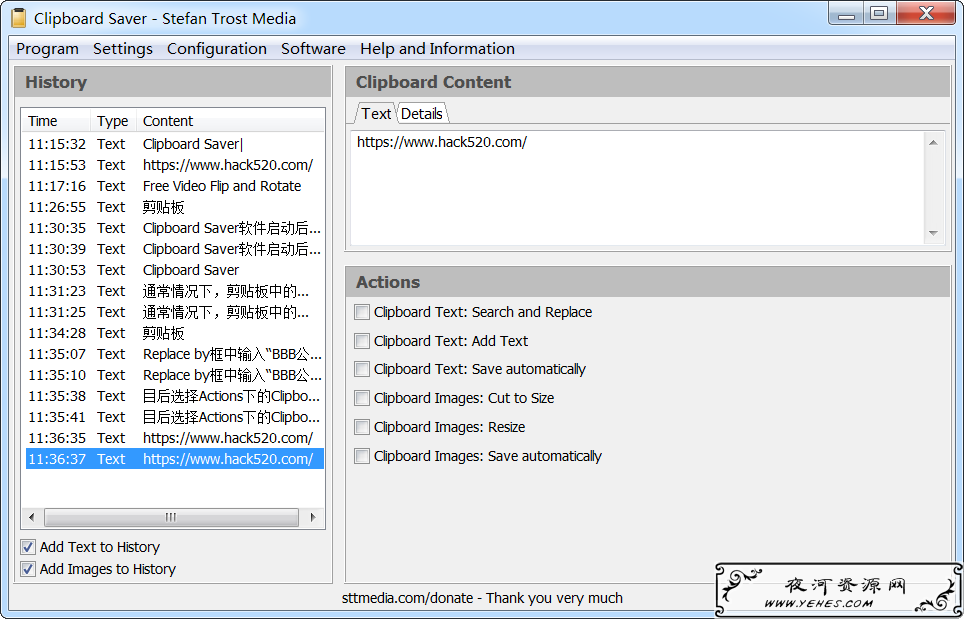Click the Clipboard Saver title bar icon

18,18
